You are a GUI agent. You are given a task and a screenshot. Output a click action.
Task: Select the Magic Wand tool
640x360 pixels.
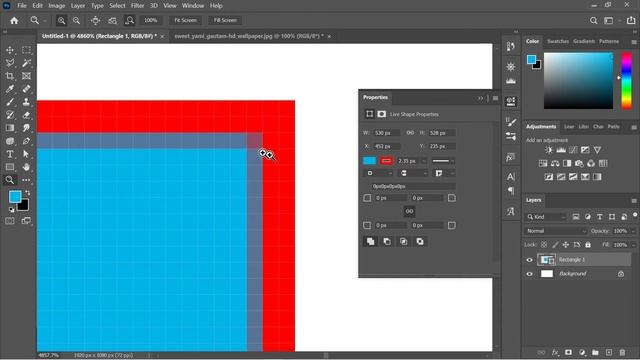click(x=26, y=63)
